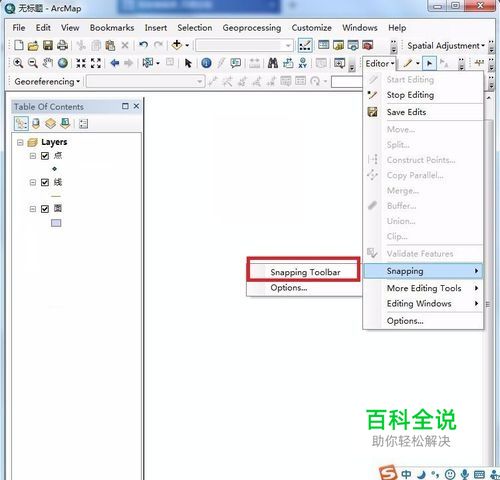
Task: Collapse the 点 layer legend
Action: click(x=33, y=156)
